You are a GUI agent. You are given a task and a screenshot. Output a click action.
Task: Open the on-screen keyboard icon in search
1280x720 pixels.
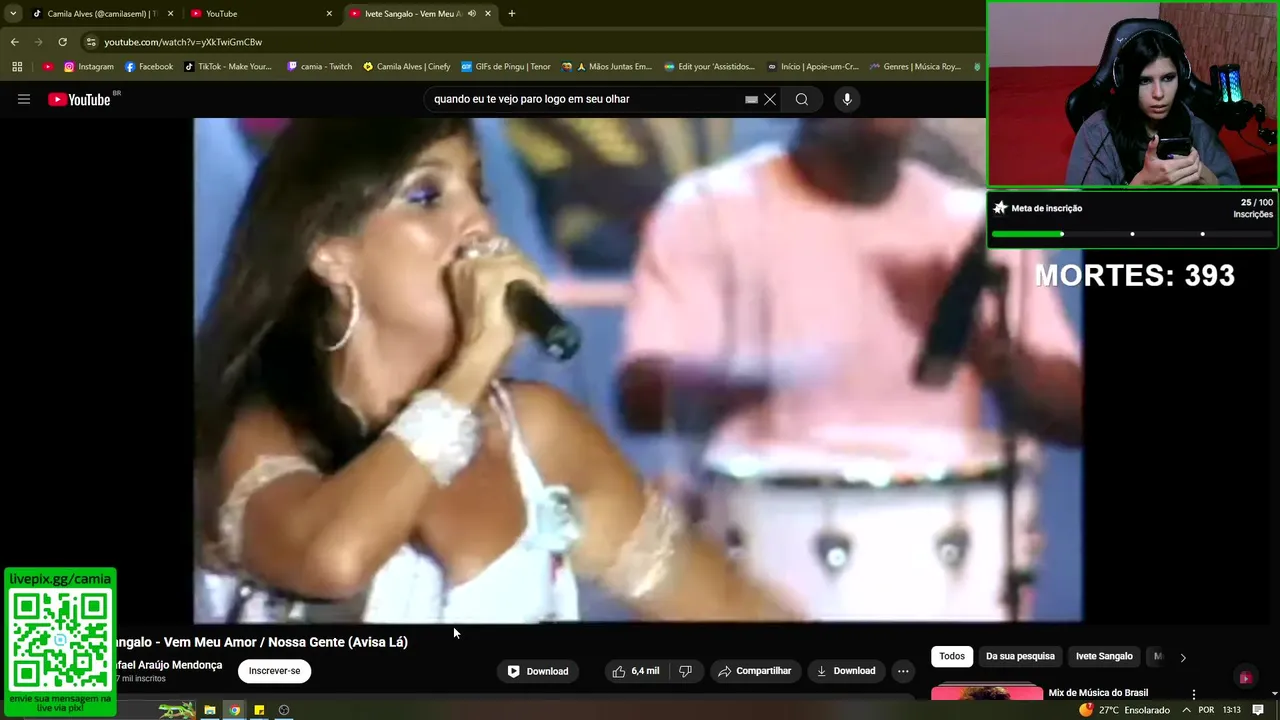[x=751, y=100]
